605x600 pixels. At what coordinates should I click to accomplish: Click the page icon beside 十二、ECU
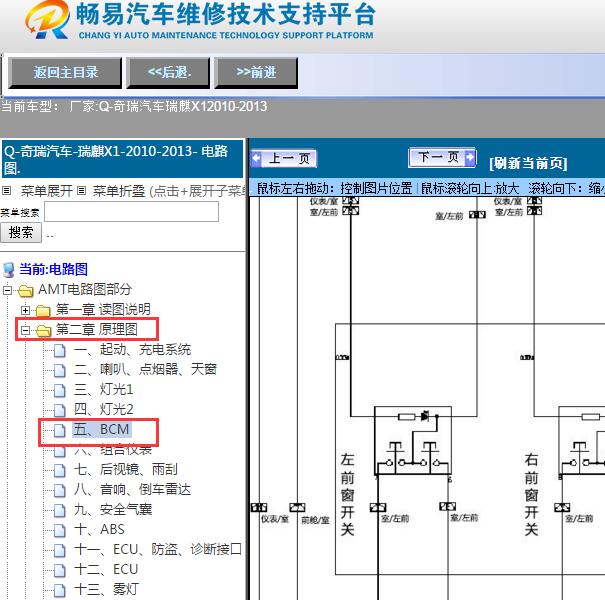click(x=59, y=571)
